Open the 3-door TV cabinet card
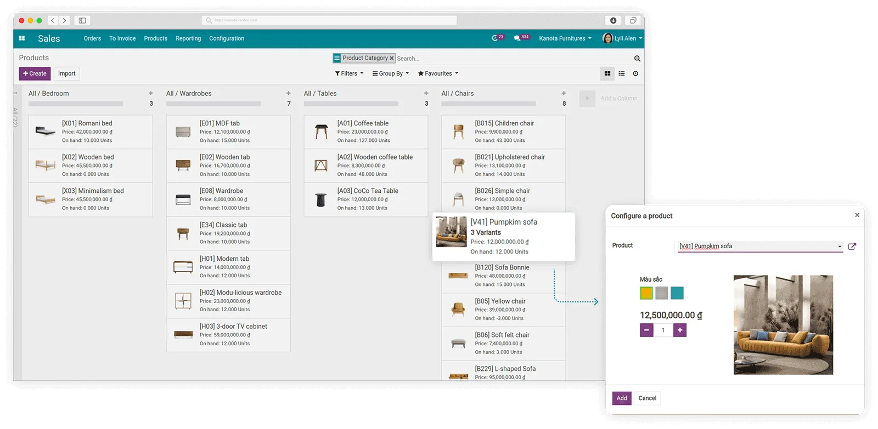 click(x=228, y=335)
